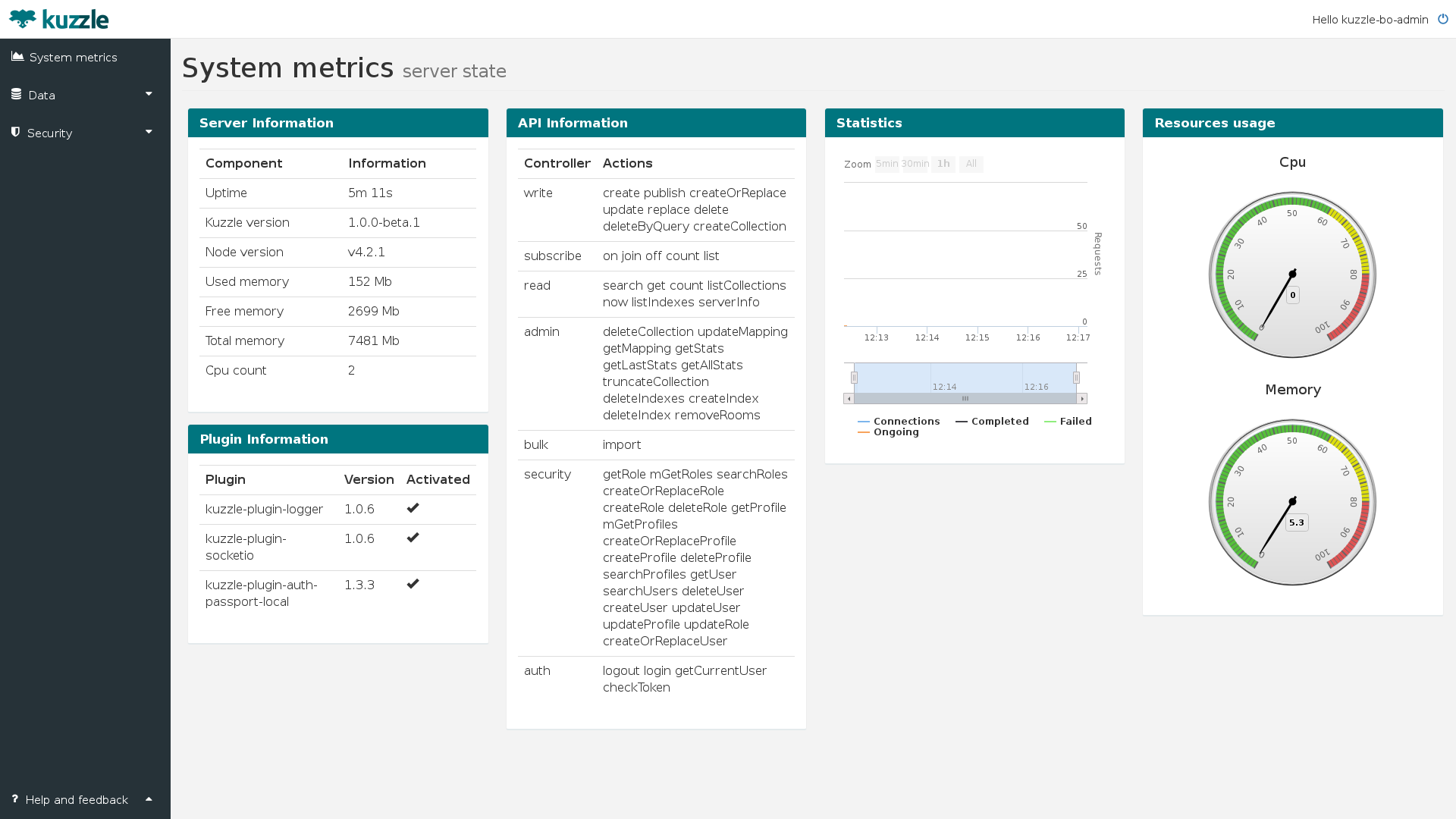Click the Uptime value 5m 11s

point(370,193)
